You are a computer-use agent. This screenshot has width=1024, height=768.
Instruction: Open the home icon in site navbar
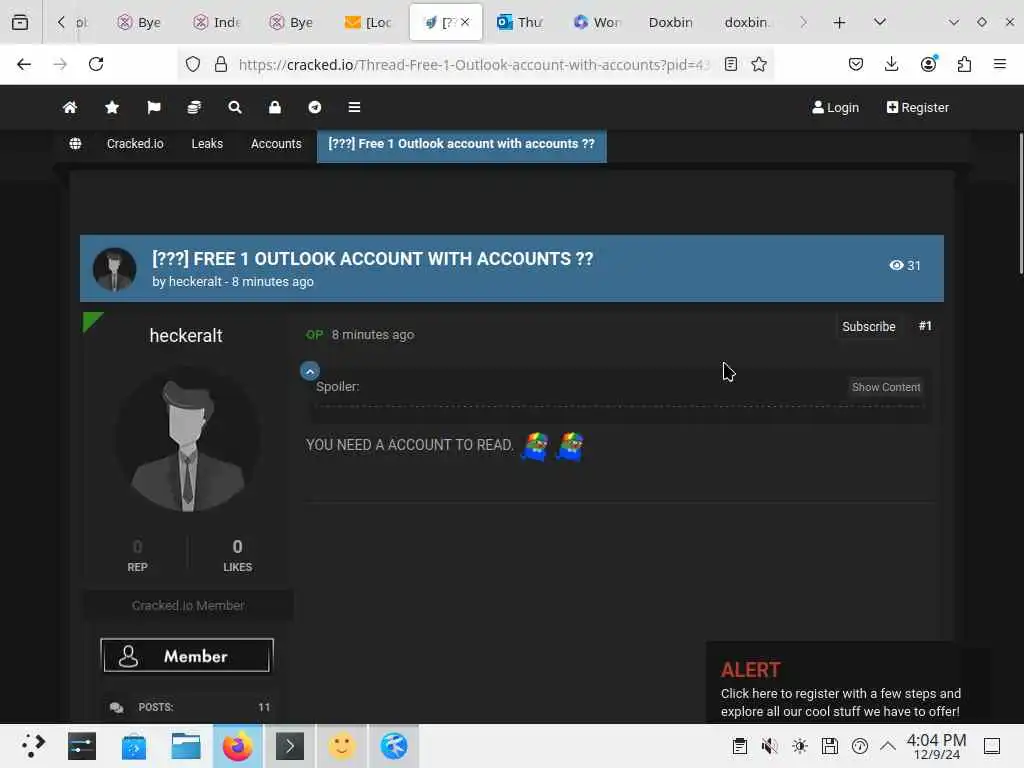pyautogui.click(x=70, y=107)
